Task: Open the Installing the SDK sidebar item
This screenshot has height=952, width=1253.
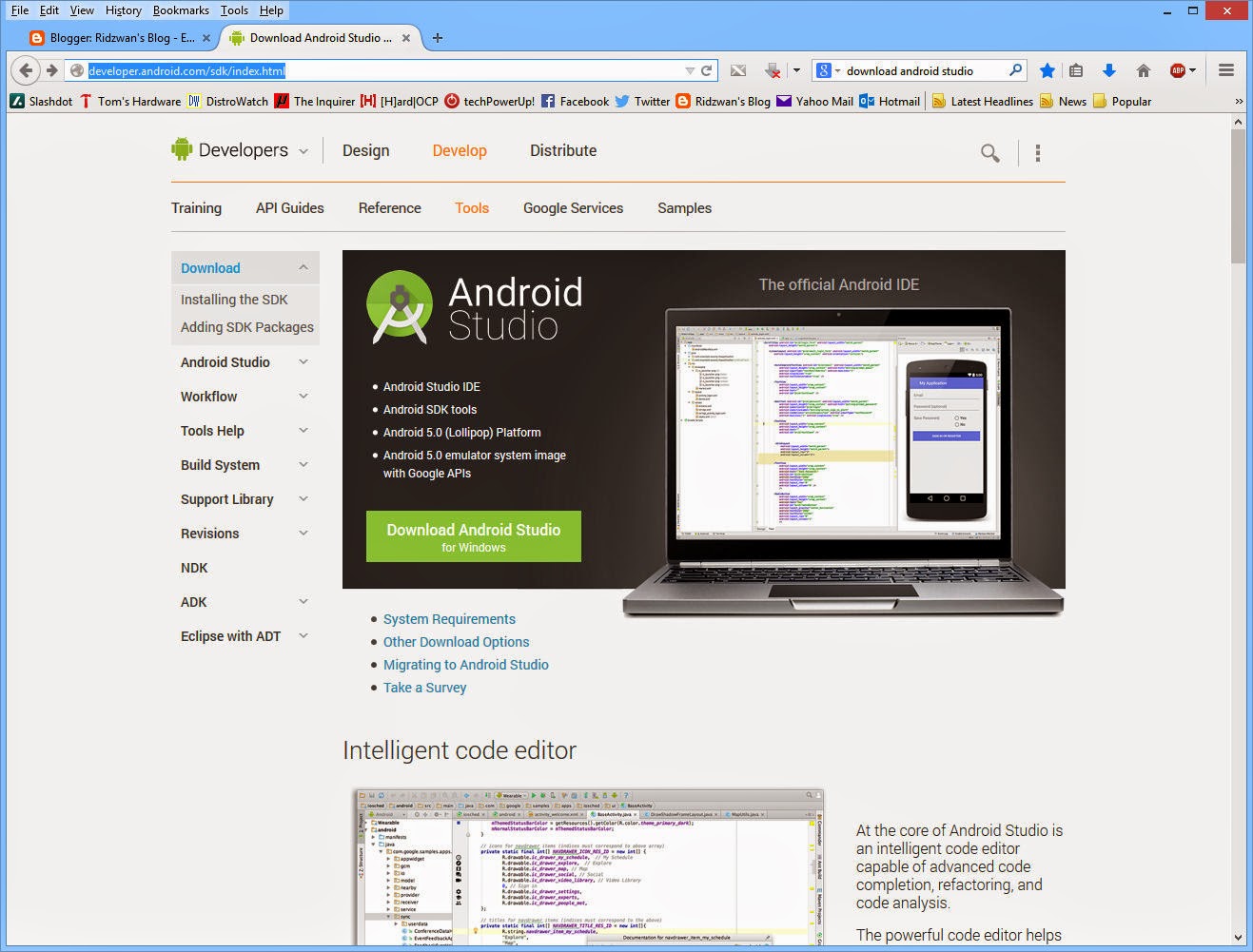Action: point(234,300)
